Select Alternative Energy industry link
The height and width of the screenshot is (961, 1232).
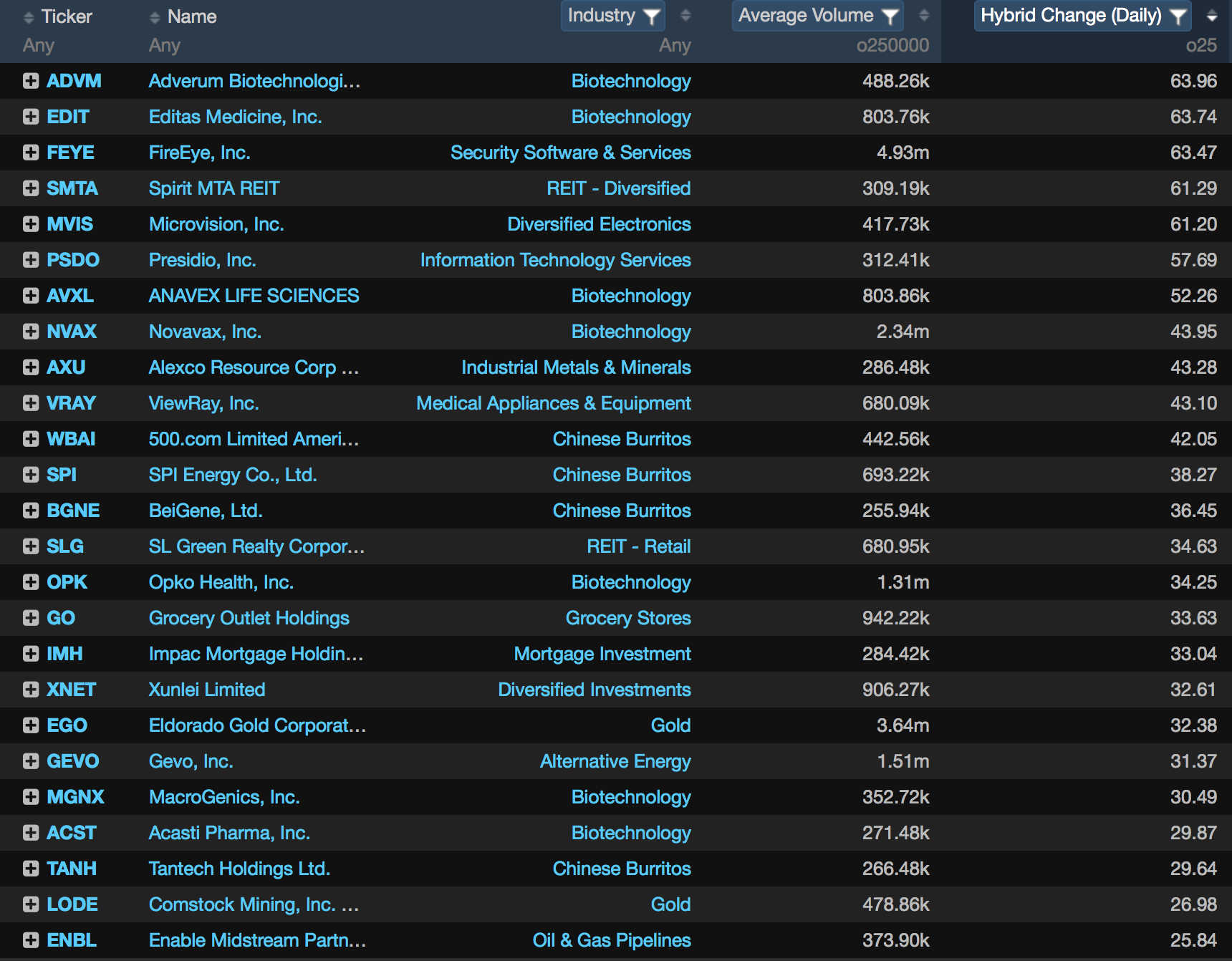(x=615, y=761)
